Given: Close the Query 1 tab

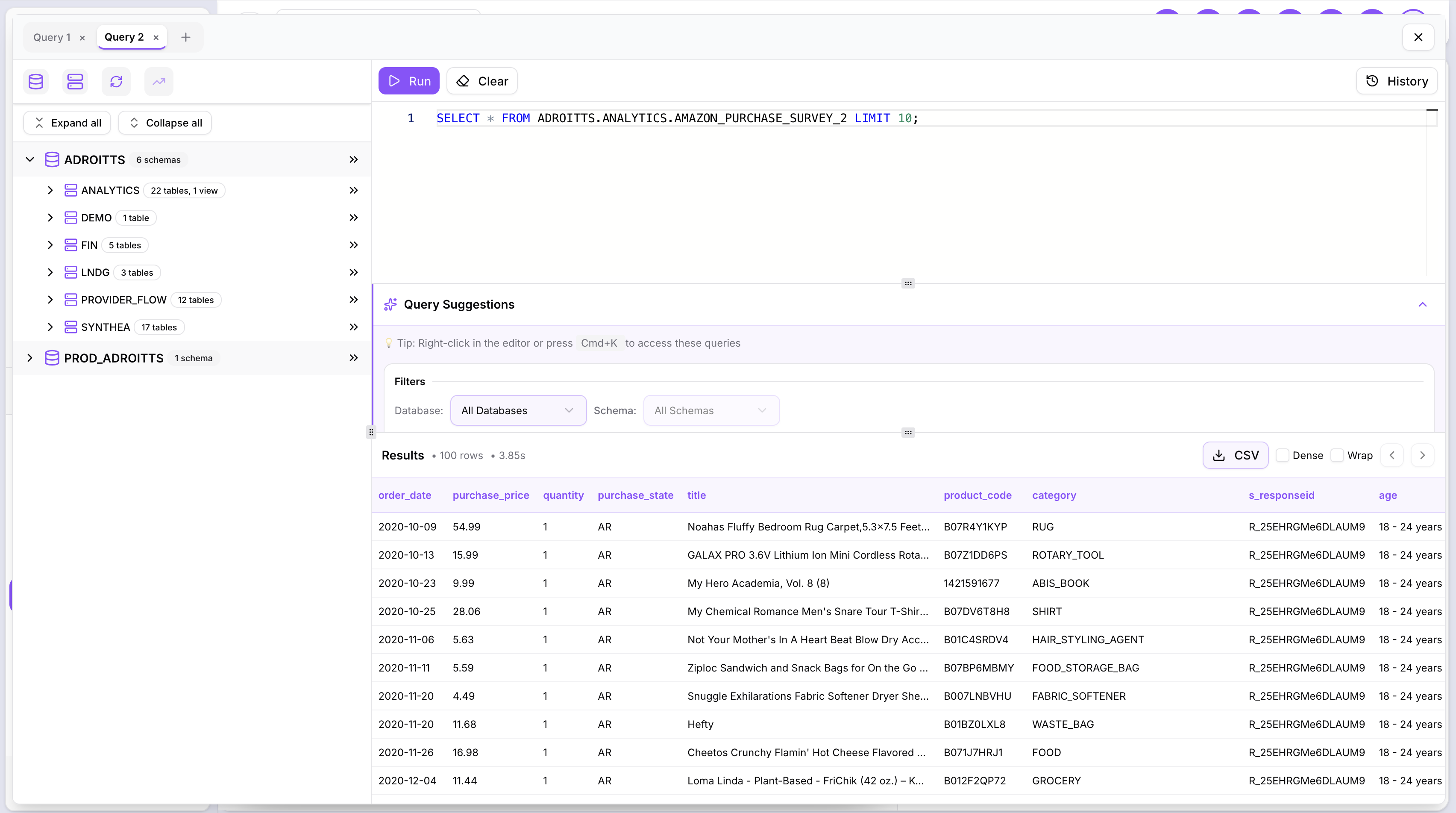Looking at the screenshot, I should pyautogui.click(x=82, y=38).
